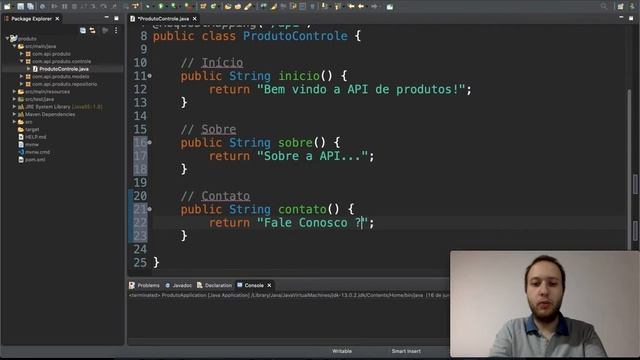Click the Resume debug toolbar icon

tap(54, 7)
